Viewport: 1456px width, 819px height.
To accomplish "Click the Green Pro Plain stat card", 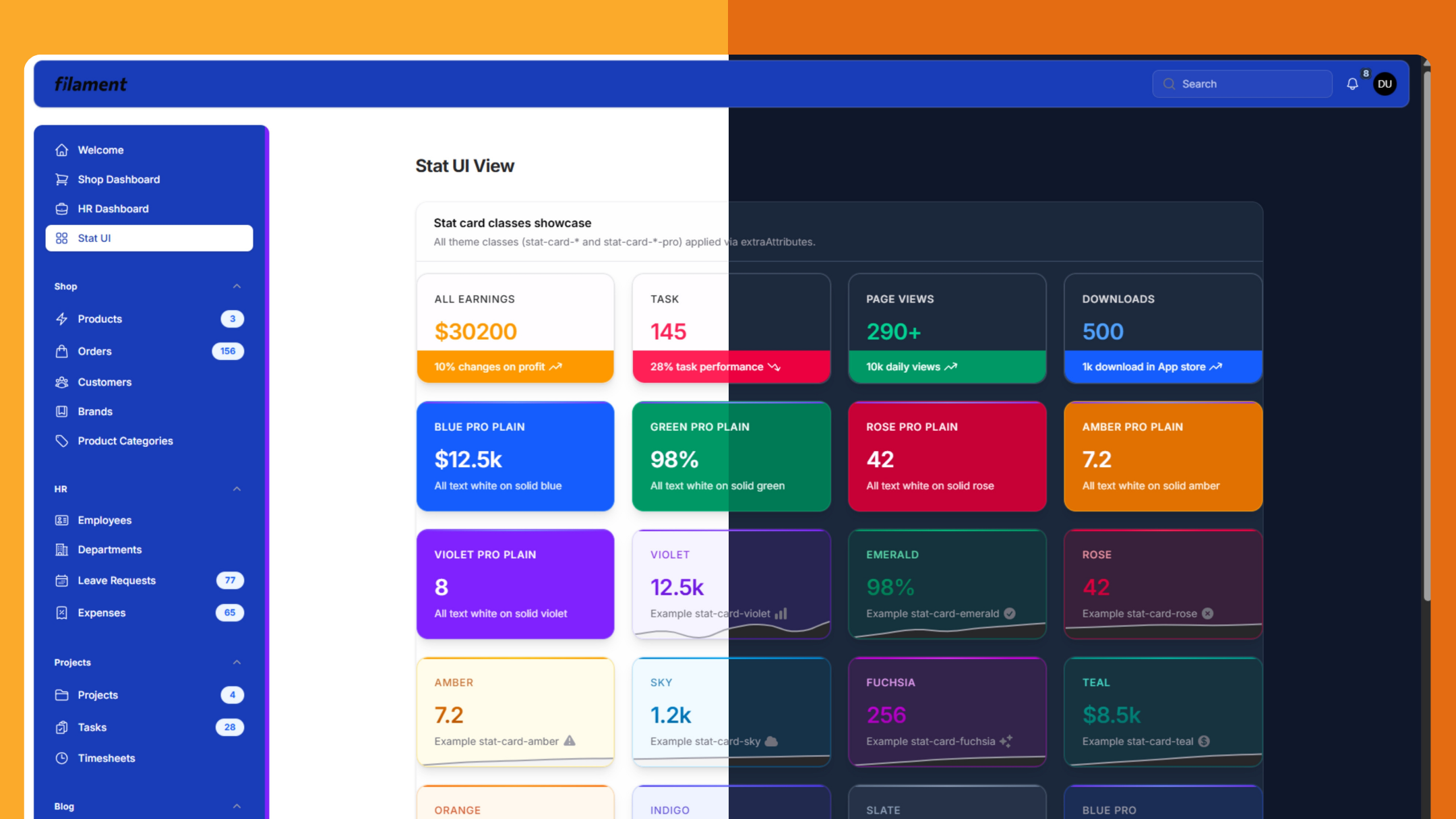I will click(731, 456).
